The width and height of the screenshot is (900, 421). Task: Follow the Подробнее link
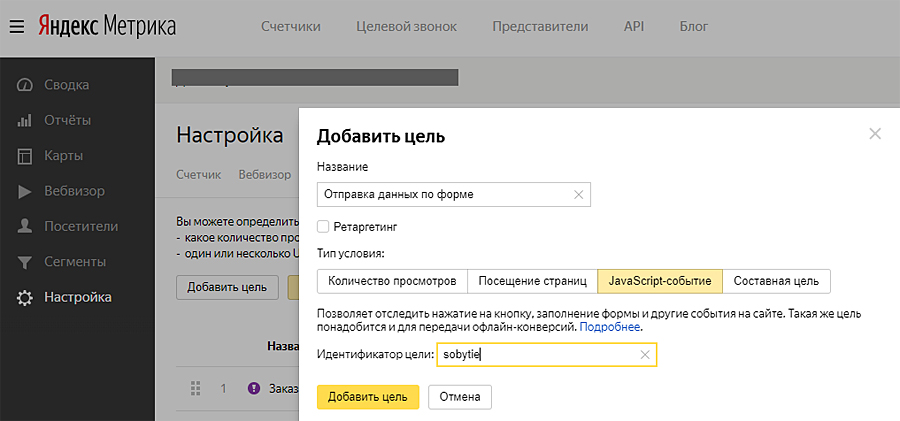click(610, 327)
